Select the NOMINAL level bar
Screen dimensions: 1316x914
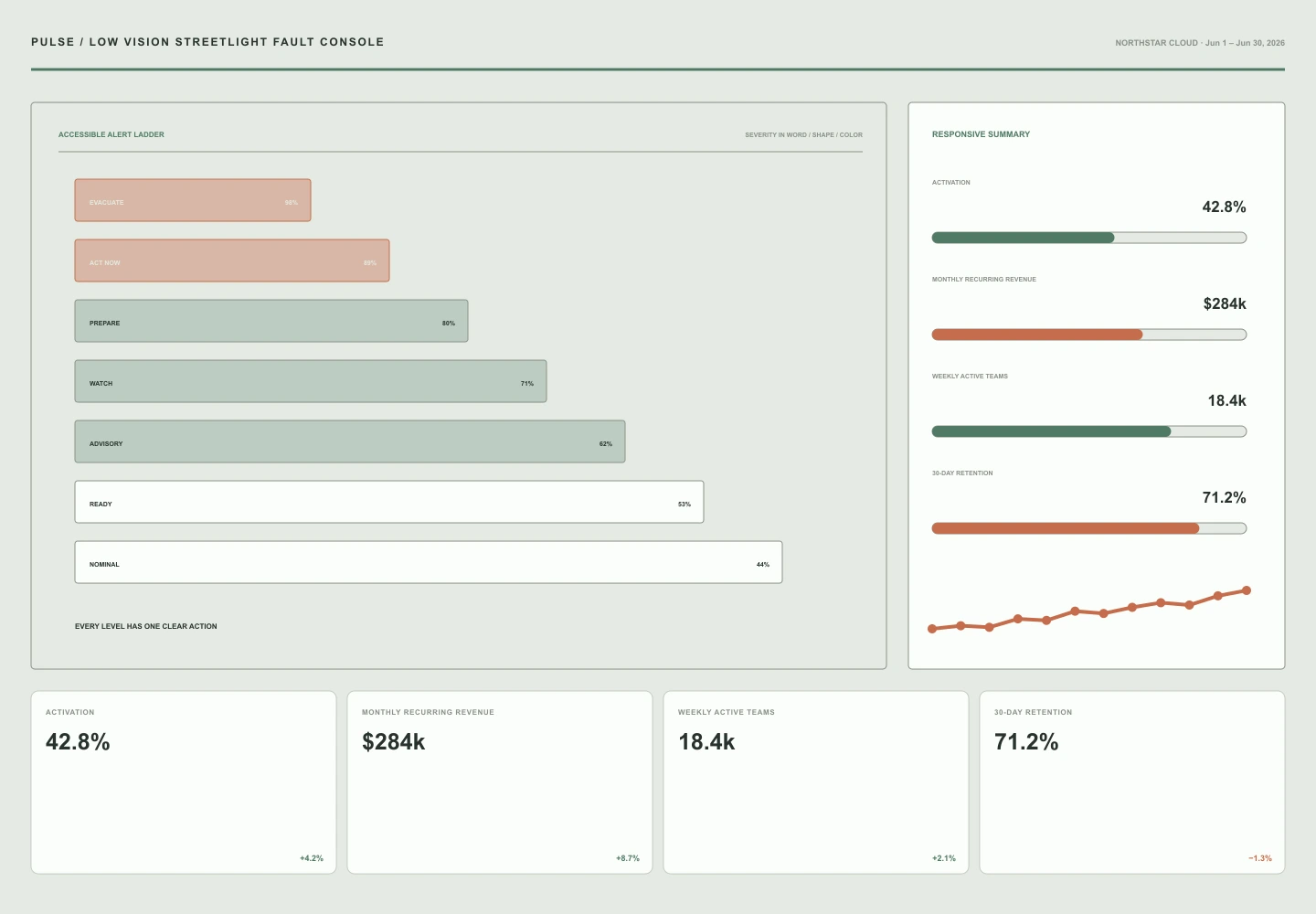(429, 562)
